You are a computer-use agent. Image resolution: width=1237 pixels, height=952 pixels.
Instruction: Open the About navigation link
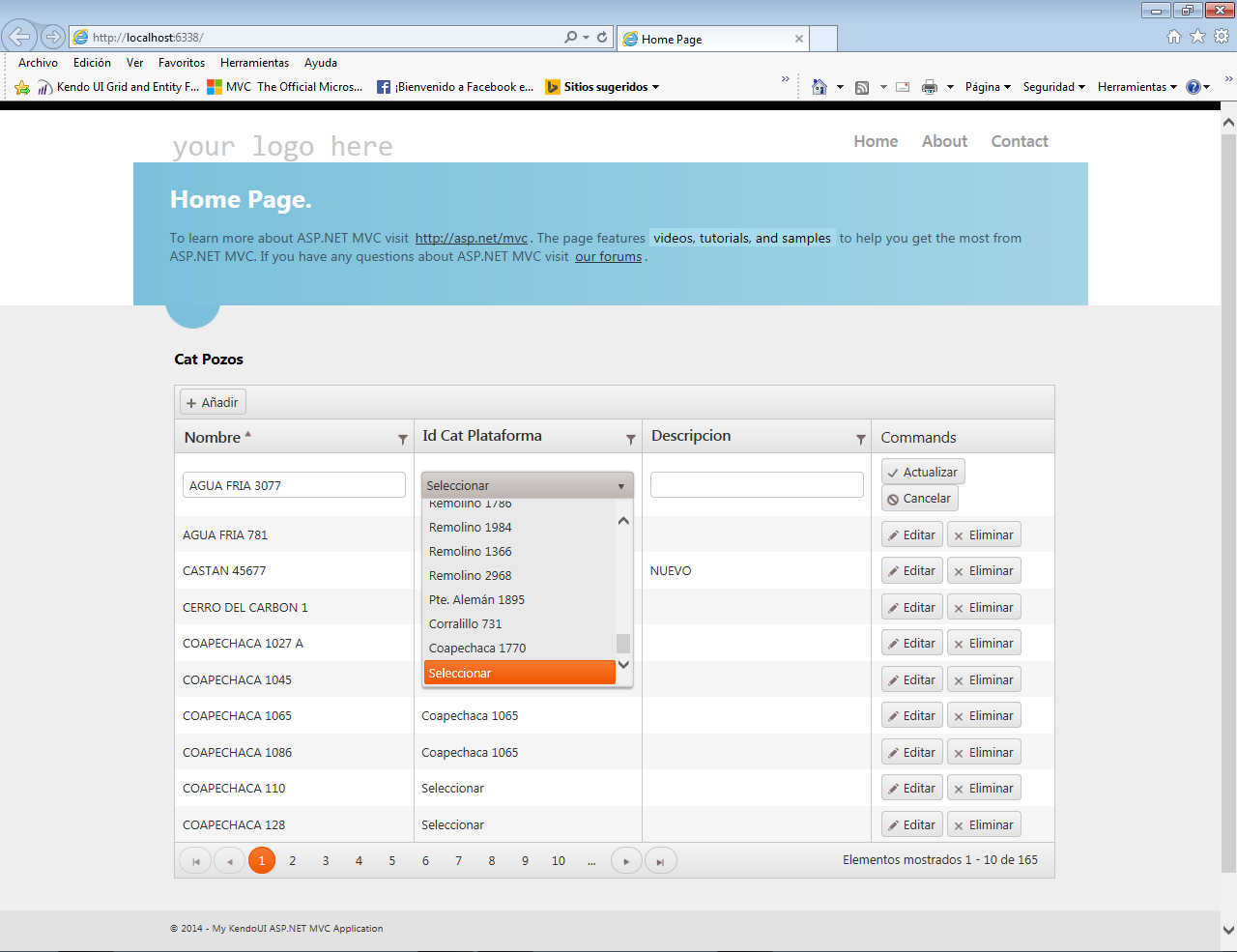coord(944,141)
